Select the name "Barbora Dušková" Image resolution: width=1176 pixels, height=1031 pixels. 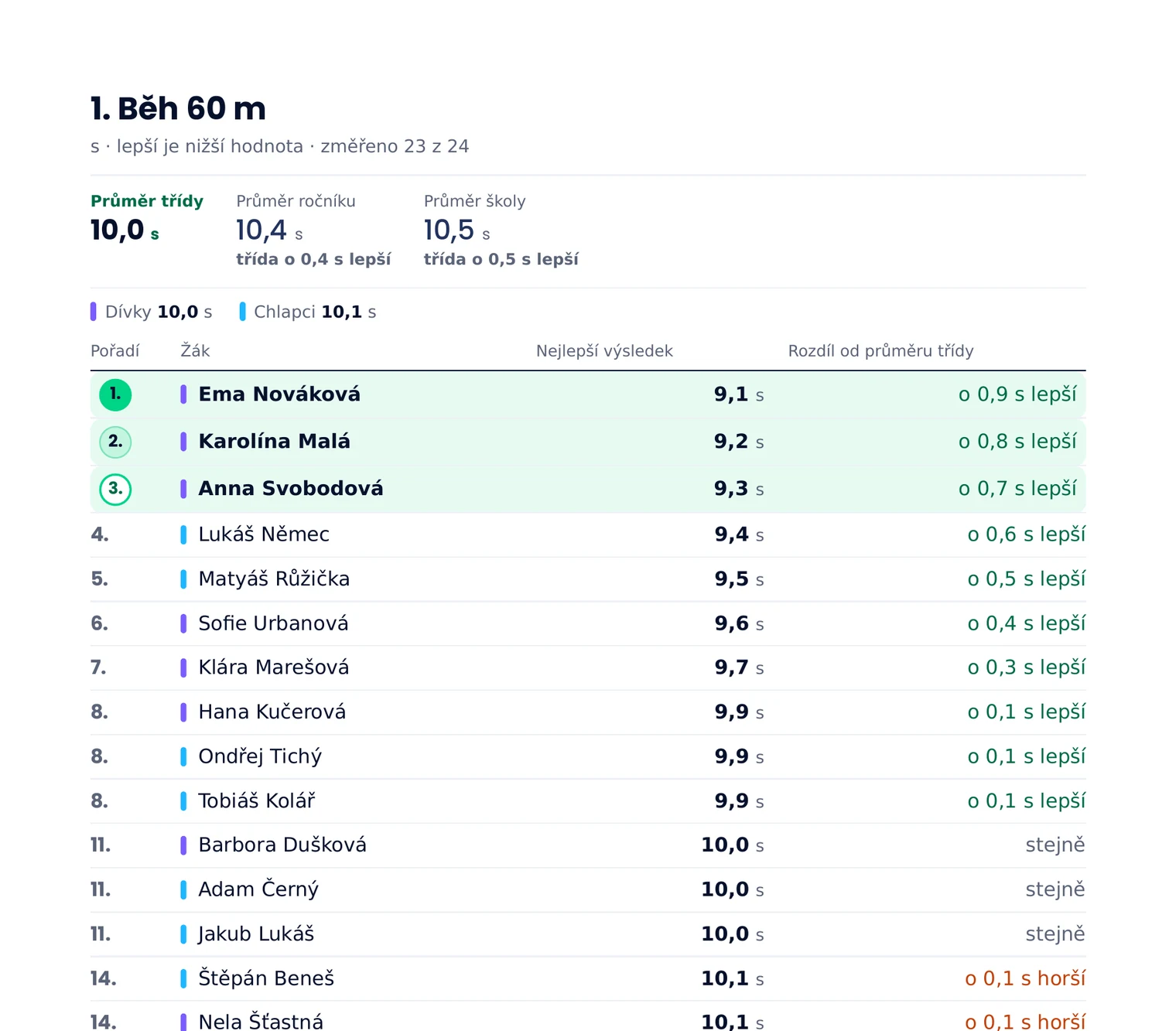click(282, 845)
